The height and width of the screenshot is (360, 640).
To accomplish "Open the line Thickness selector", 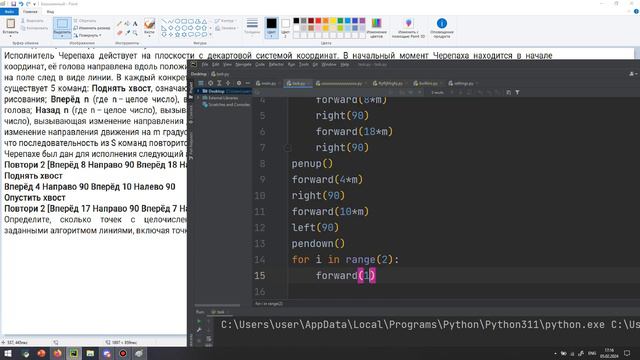I will point(252,26).
